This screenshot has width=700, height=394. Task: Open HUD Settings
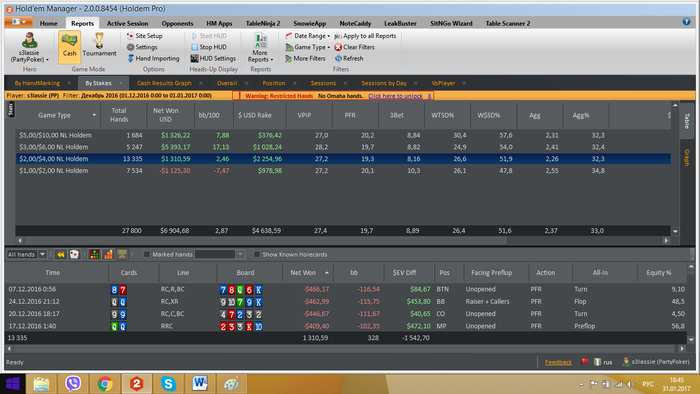213,58
